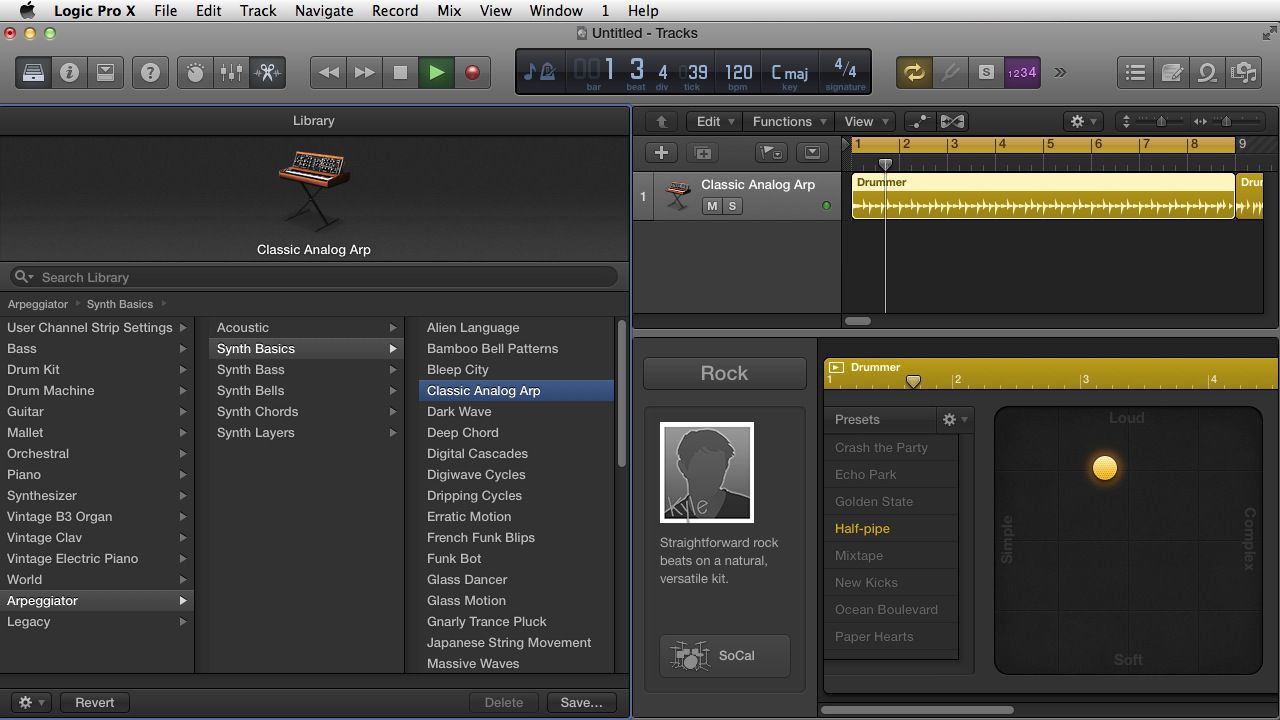Image resolution: width=1280 pixels, height=720 pixels.
Task: Select the Bleep City patch
Action: point(516,370)
